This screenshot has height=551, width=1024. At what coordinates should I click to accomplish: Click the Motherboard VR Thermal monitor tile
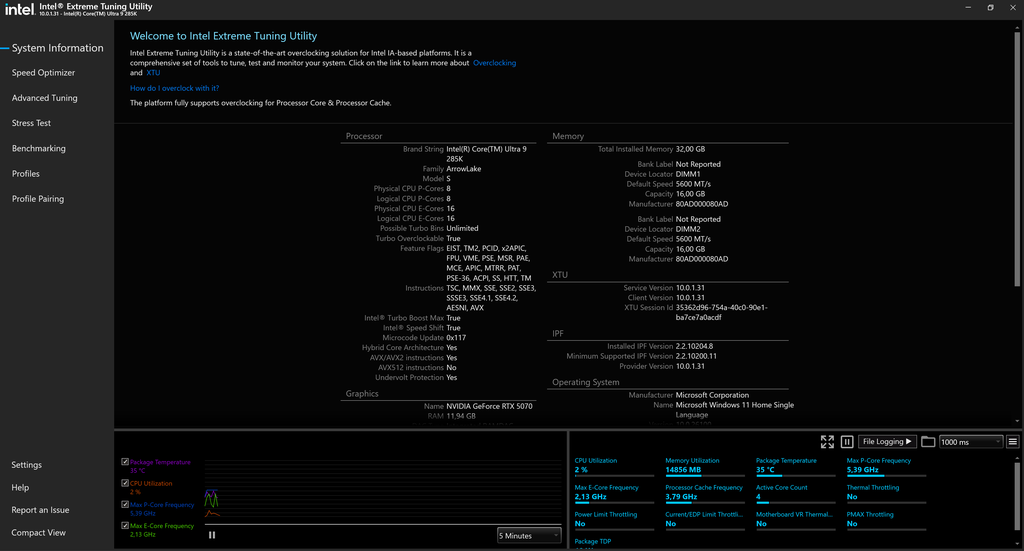pyautogui.click(x=795, y=520)
